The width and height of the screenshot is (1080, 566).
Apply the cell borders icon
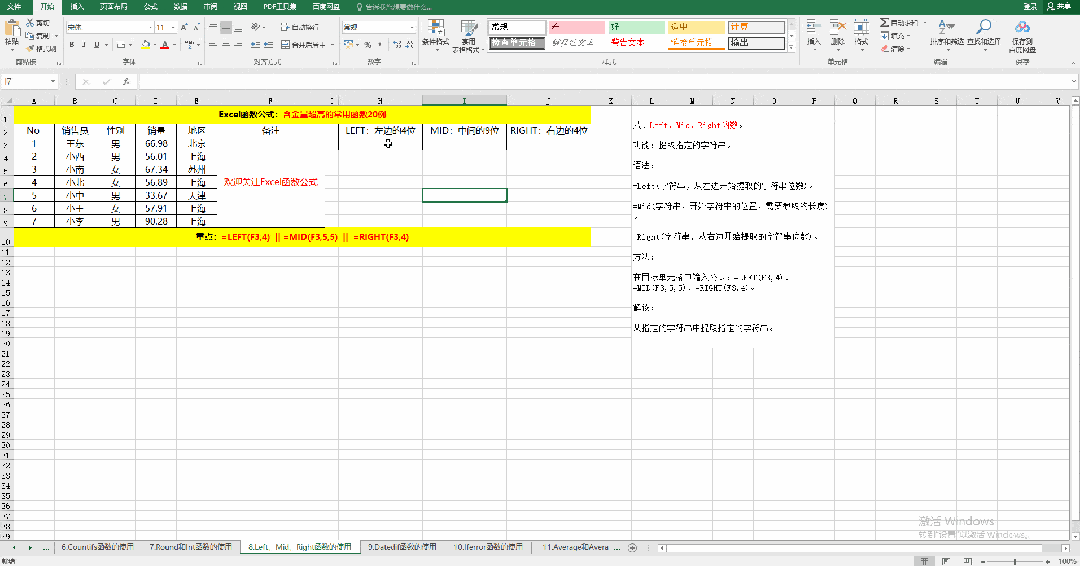pyautogui.click(x=121, y=45)
